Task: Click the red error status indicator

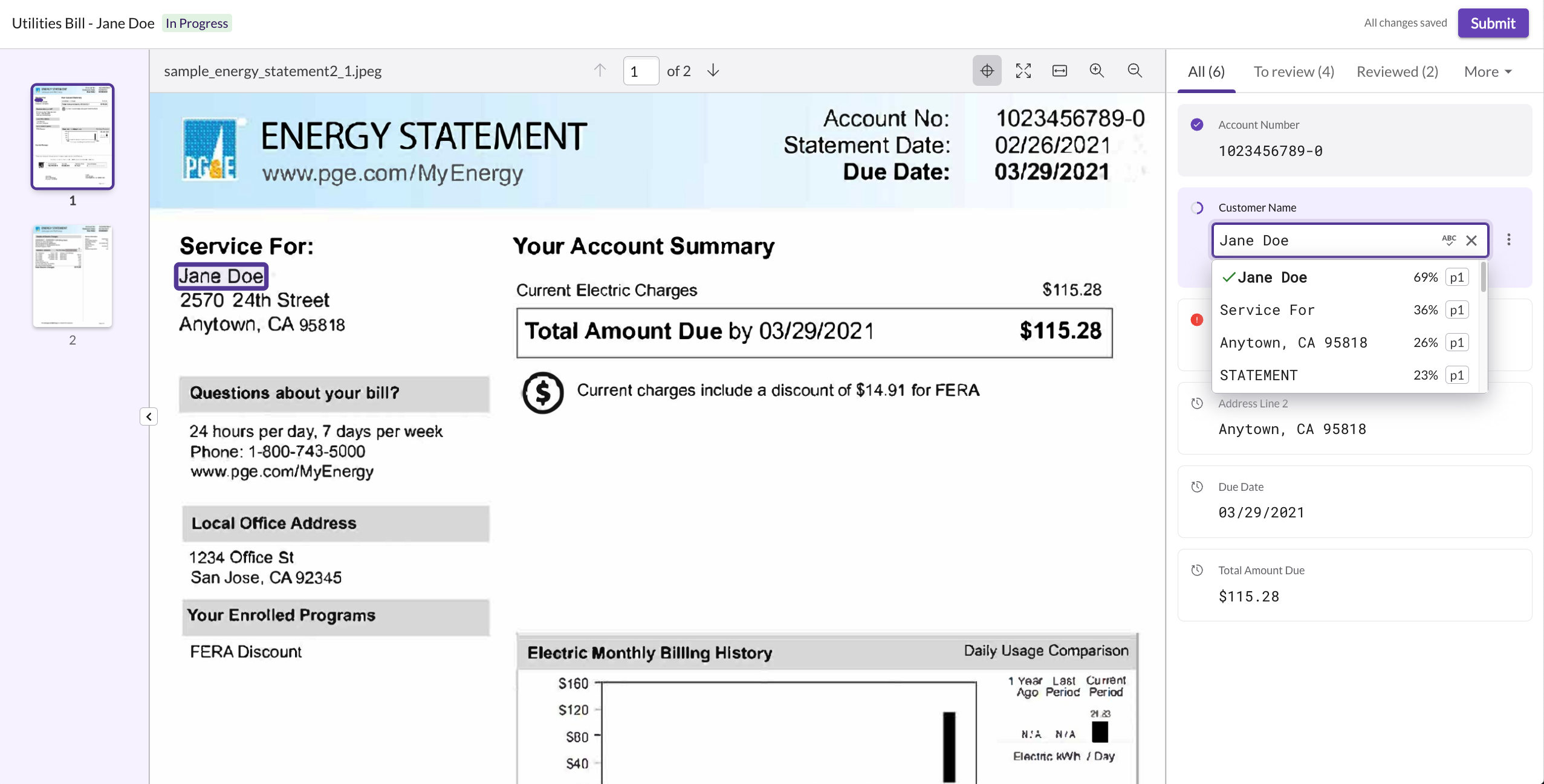Action: tap(1197, 320)
